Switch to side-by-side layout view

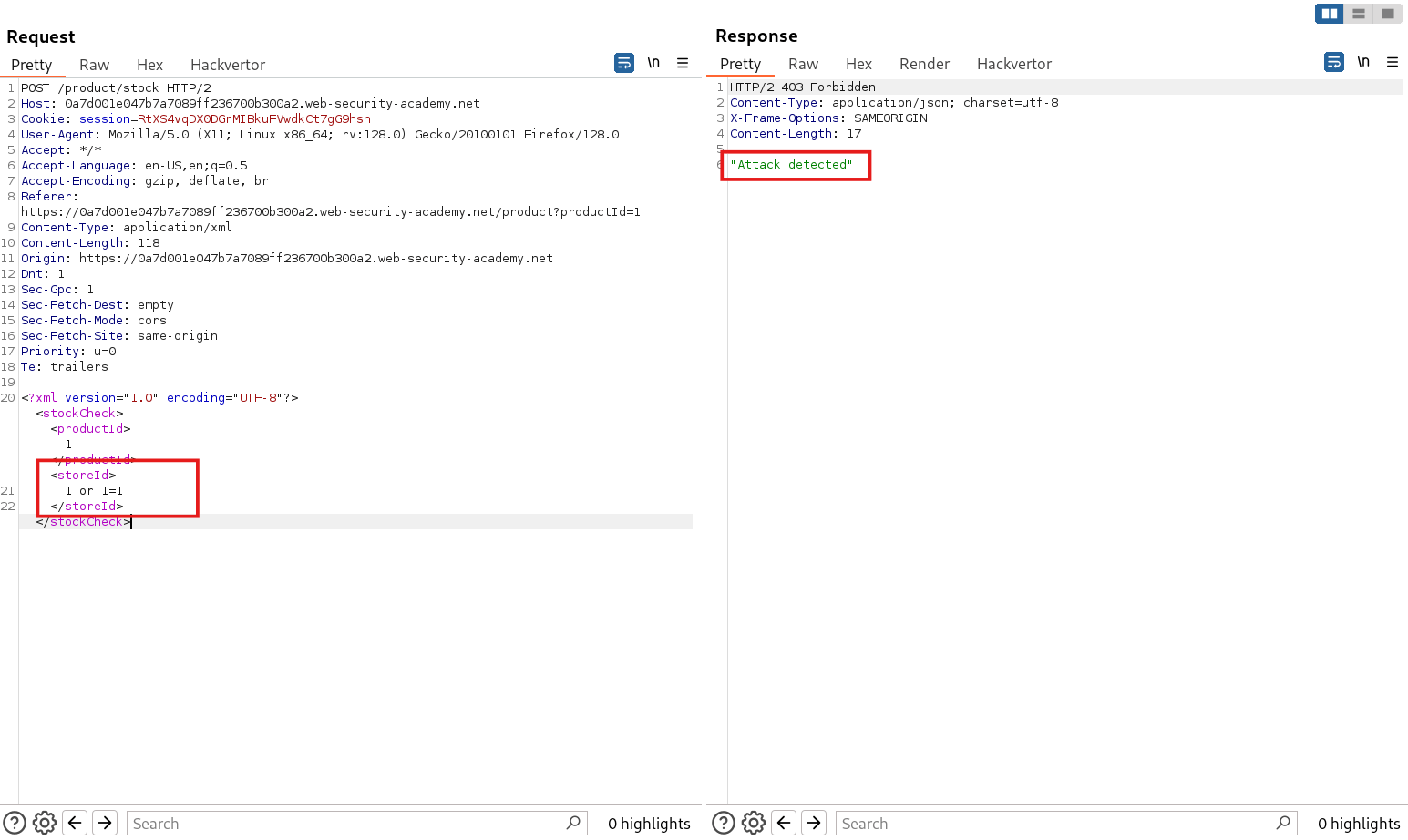pos(1330,14)
